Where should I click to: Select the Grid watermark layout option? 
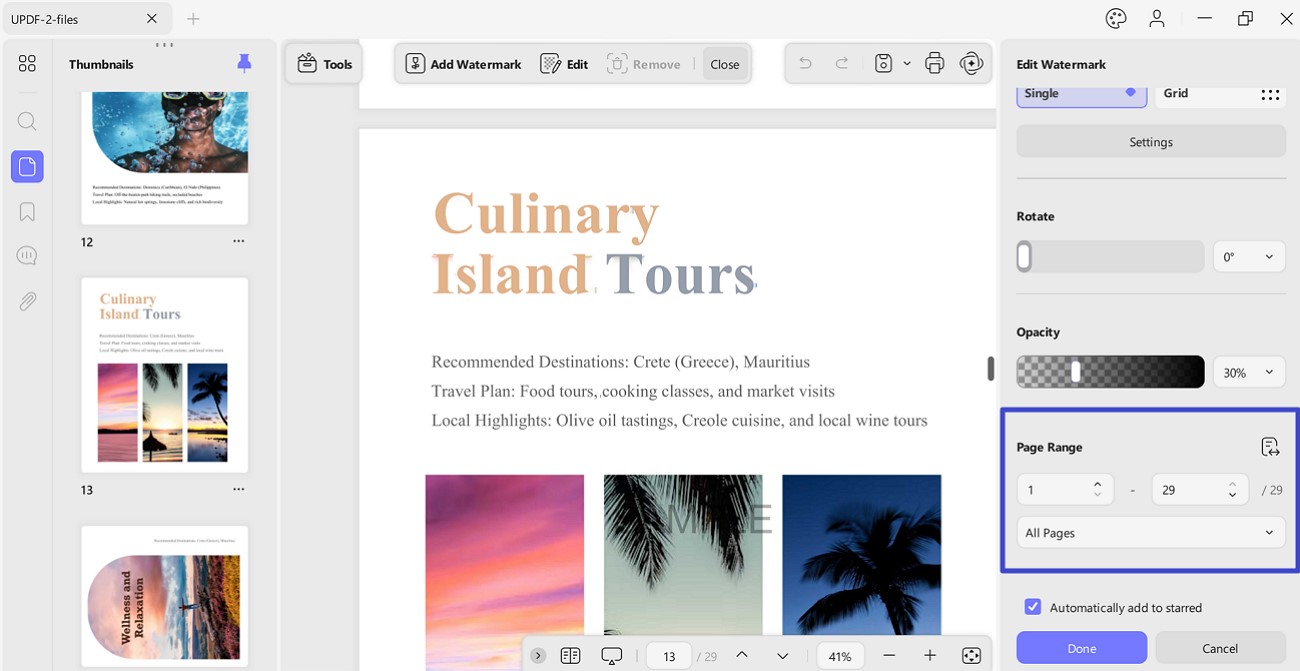tap(1220, 94)
